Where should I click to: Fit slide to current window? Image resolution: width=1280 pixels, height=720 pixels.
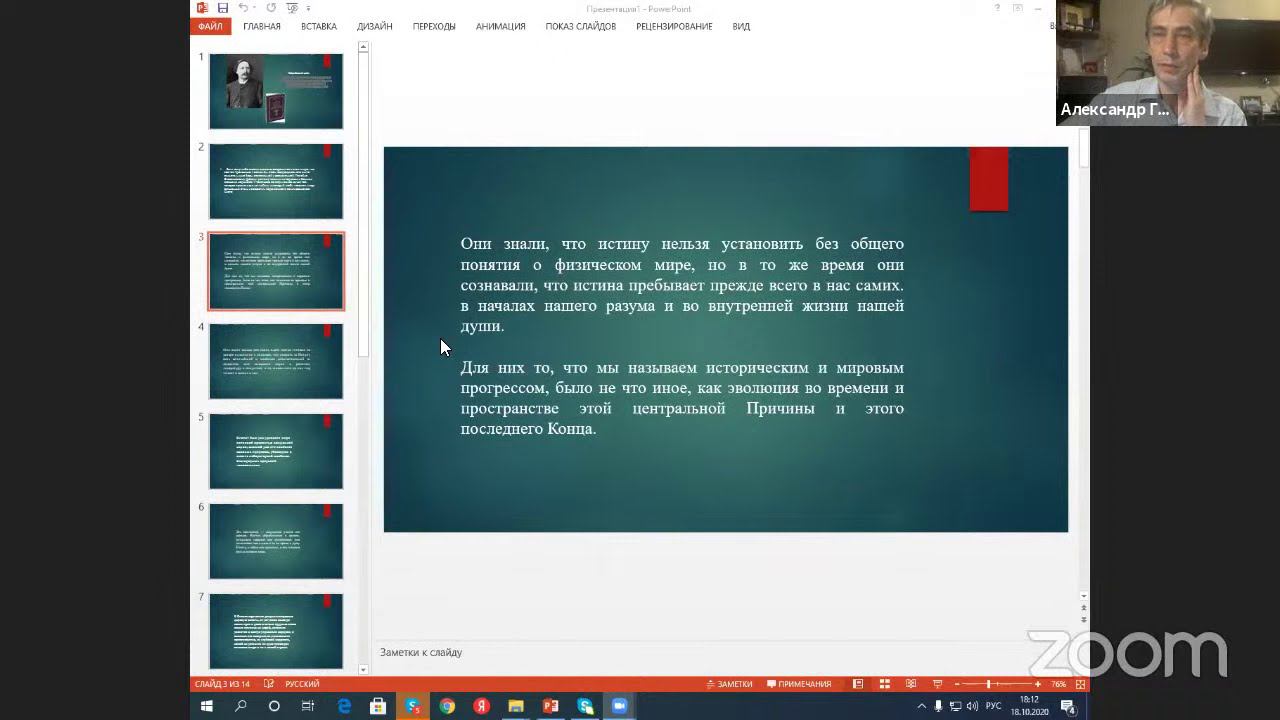click(x=1080, y=684)
